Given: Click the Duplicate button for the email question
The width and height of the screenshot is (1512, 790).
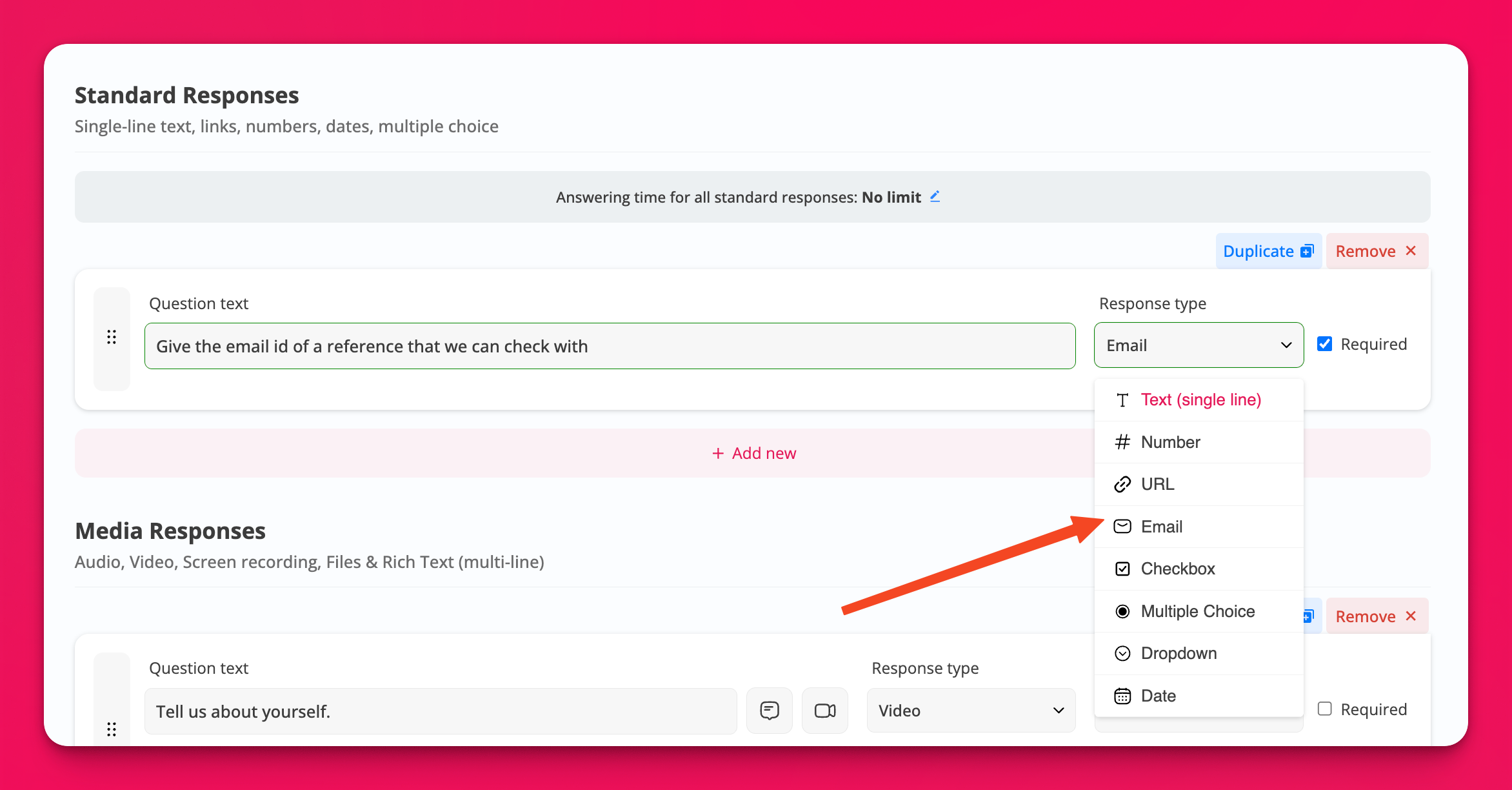Looking at the screenshot, I should click(x=1268, y=251).
